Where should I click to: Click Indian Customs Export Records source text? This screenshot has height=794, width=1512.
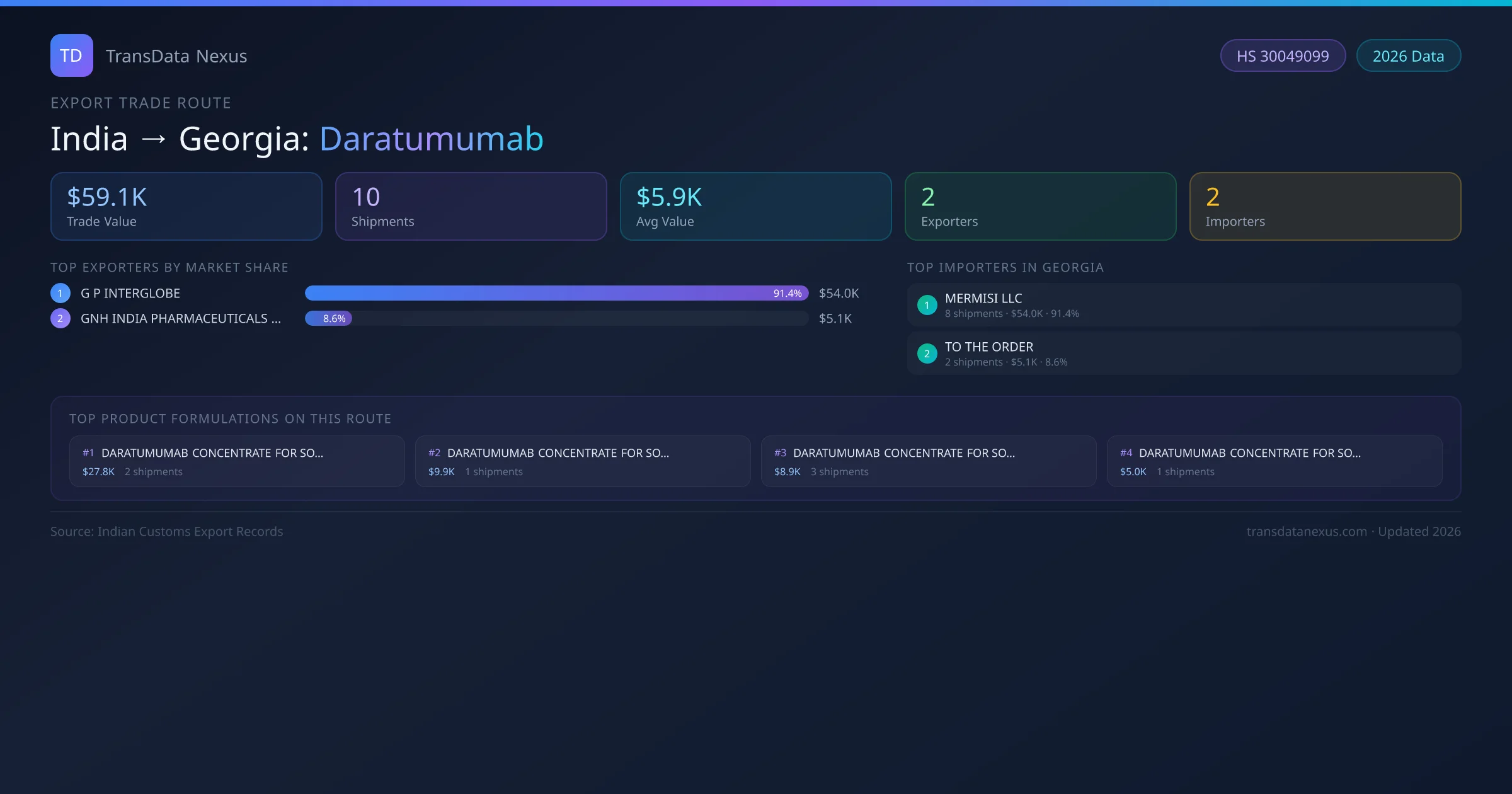point(167,531)
